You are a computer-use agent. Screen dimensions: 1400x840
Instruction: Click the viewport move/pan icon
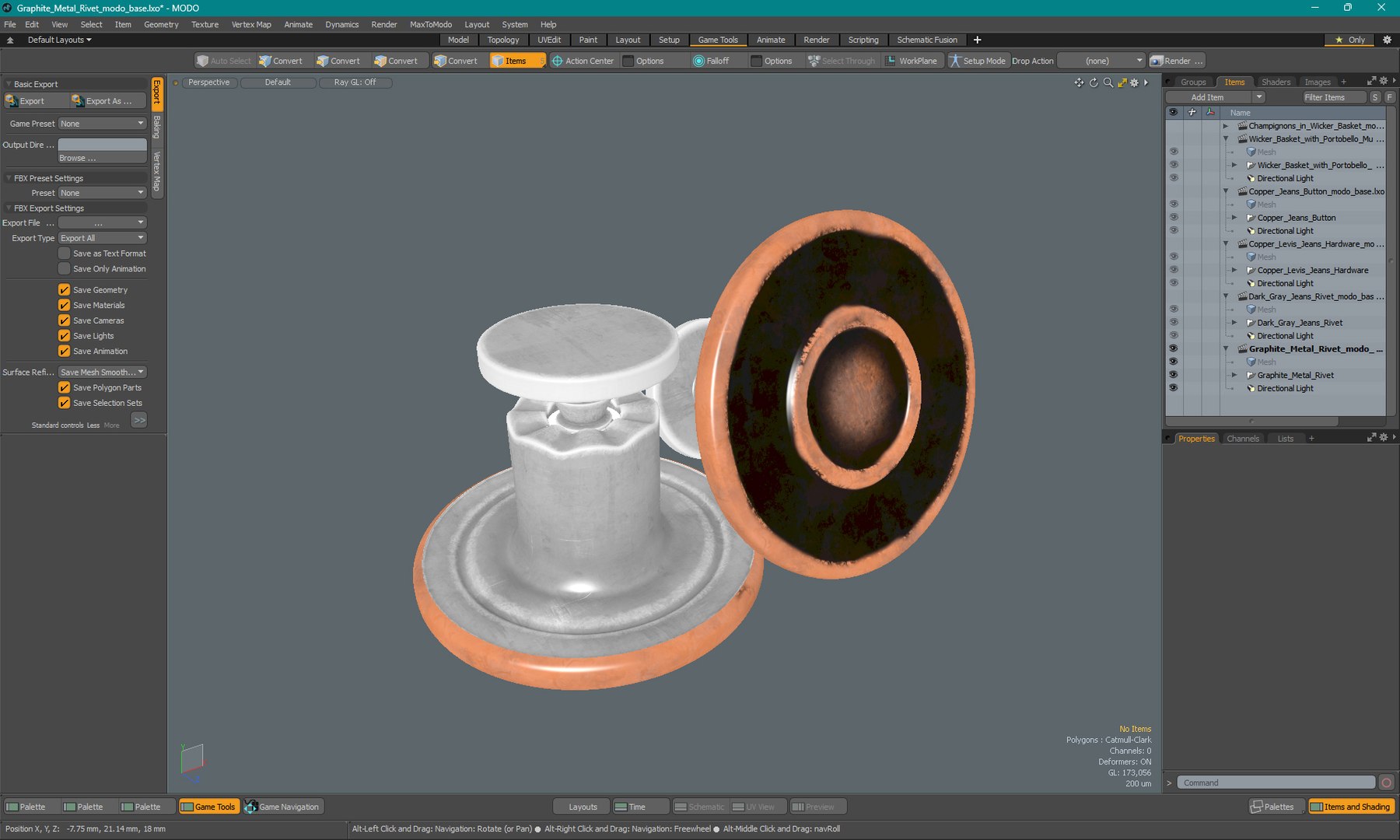point(1079,82)
